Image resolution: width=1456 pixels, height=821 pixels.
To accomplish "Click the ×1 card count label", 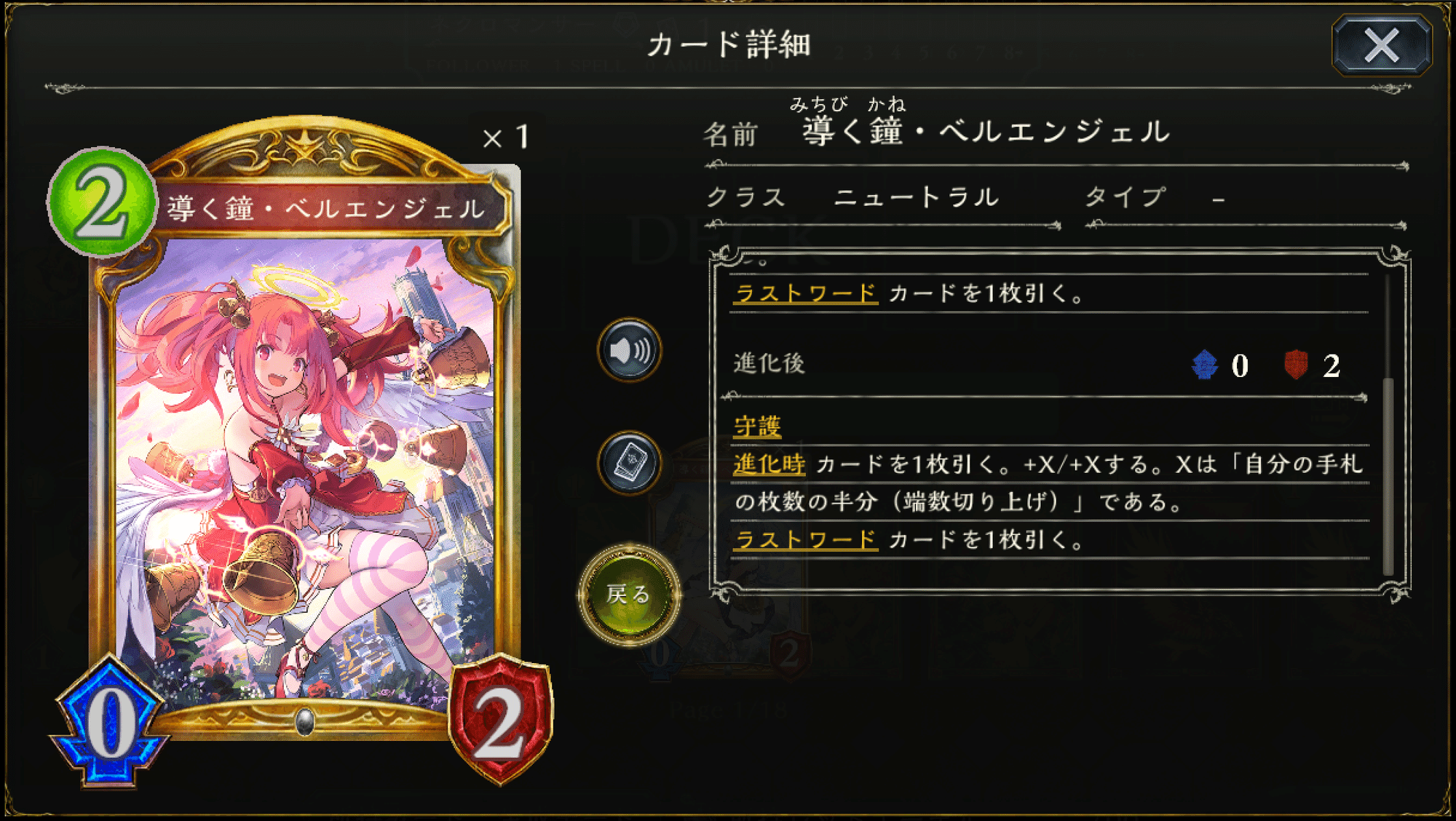I will 506,137.
